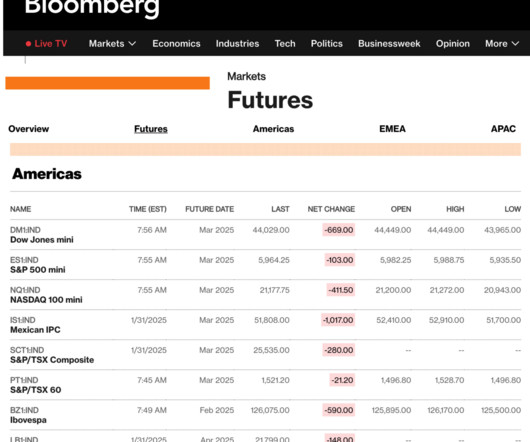Image resolution: width=530 pixels, height=442 pixels.
Task: Switch to the Americas tab
Action: click(x=273, y=129)
